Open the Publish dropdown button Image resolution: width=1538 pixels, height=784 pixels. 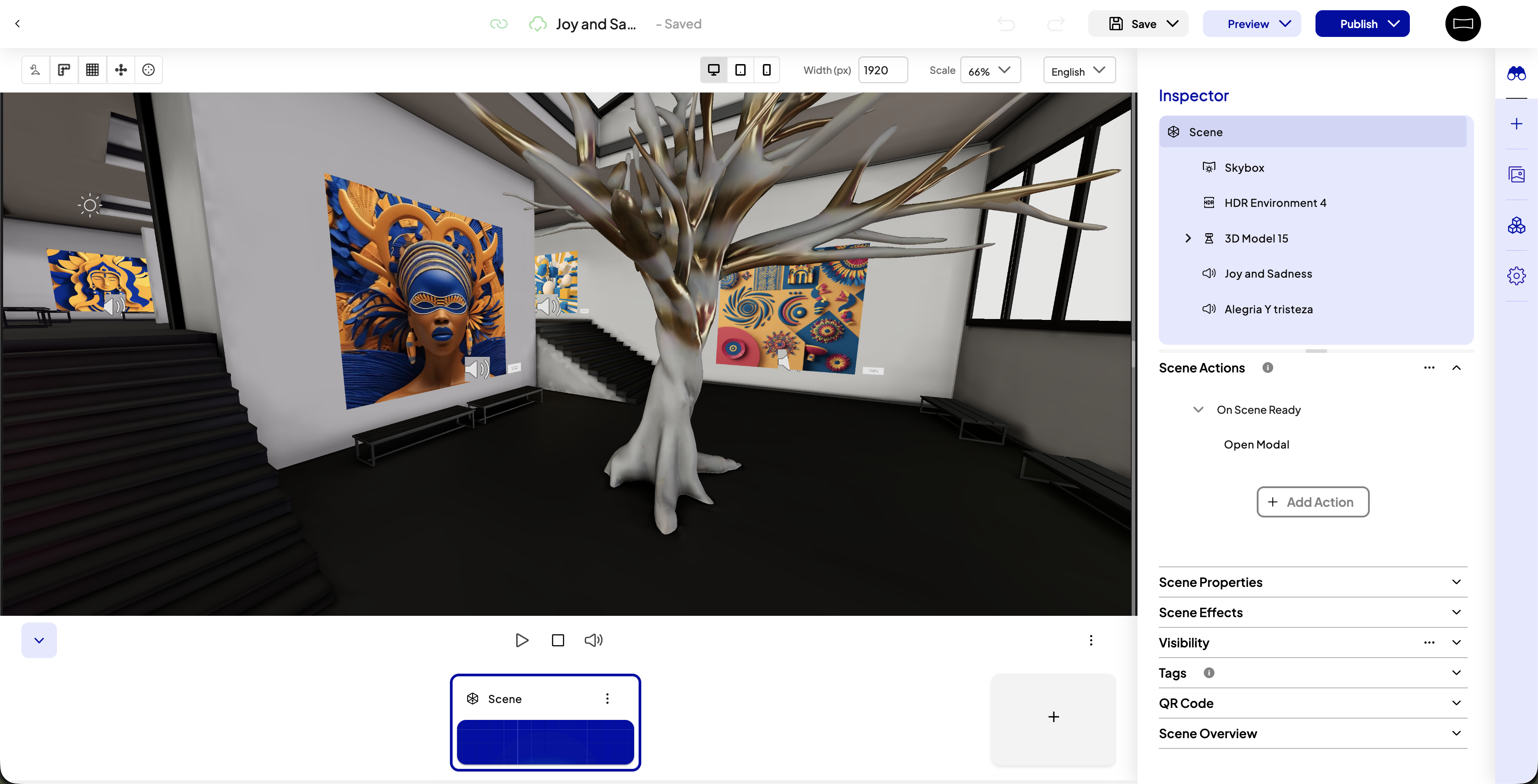(1362, 24)
